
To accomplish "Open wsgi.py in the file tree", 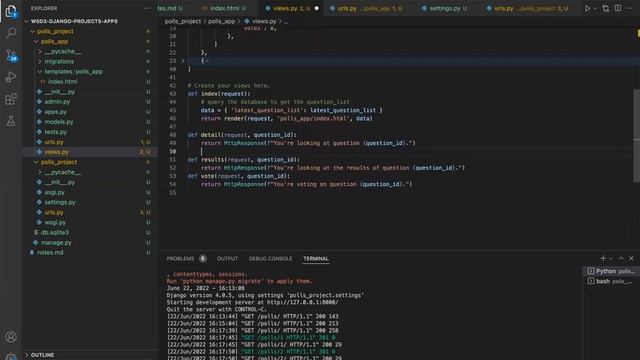I will click(x=55, y=222).
